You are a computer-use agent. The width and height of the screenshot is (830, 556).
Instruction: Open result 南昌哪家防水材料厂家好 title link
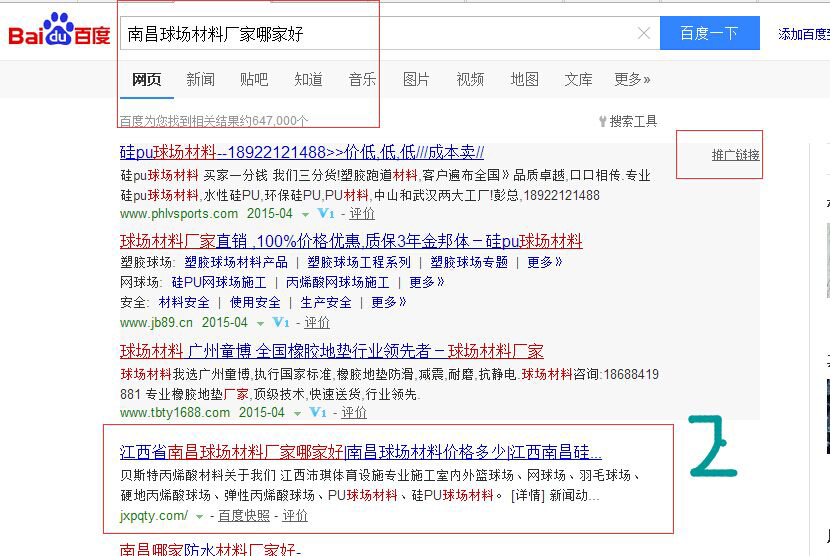coord(210,550)
